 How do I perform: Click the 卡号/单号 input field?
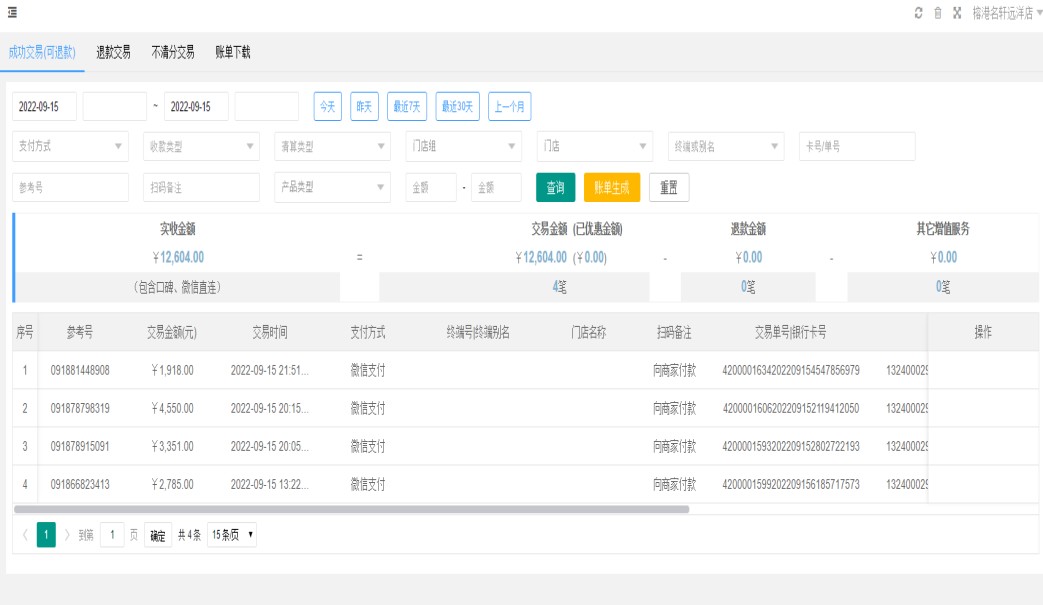coord(857,147)
